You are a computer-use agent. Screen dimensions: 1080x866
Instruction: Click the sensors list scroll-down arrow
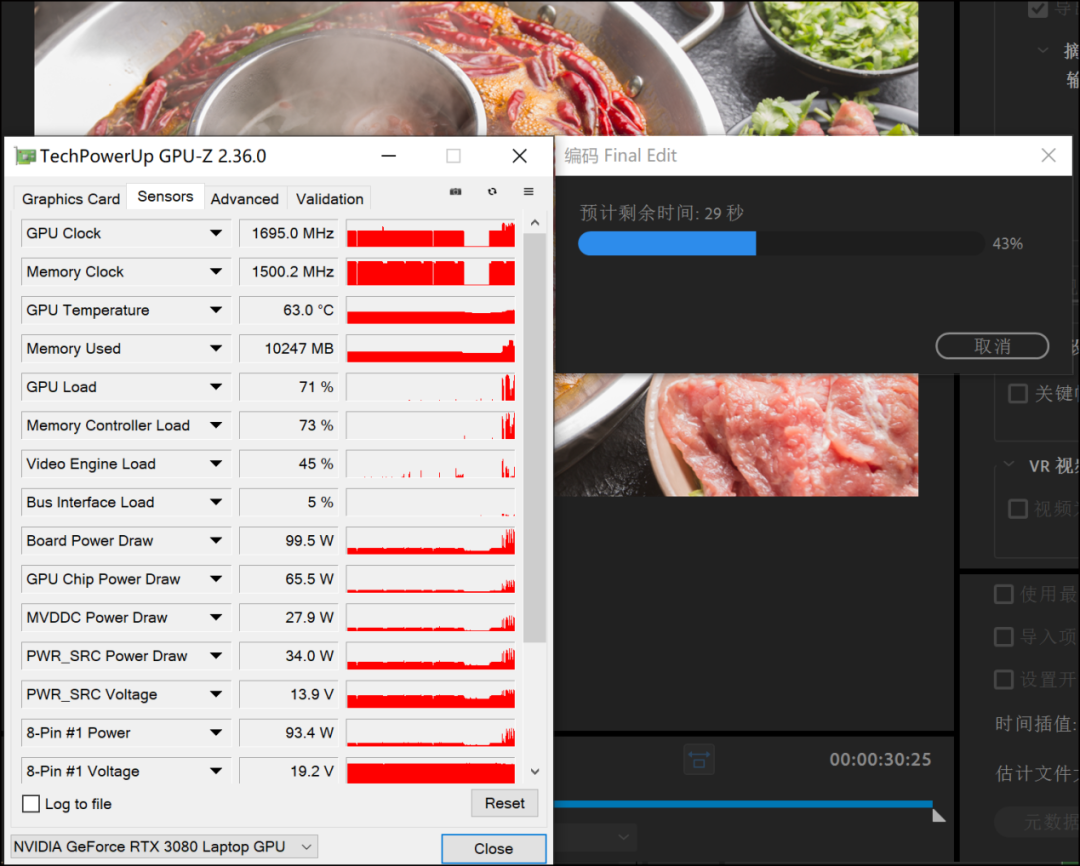[x=534, y=772]
